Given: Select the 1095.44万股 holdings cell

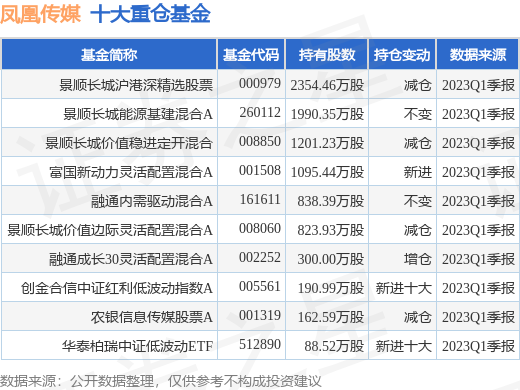Looking at the screenshot, I should pos(327,172).
